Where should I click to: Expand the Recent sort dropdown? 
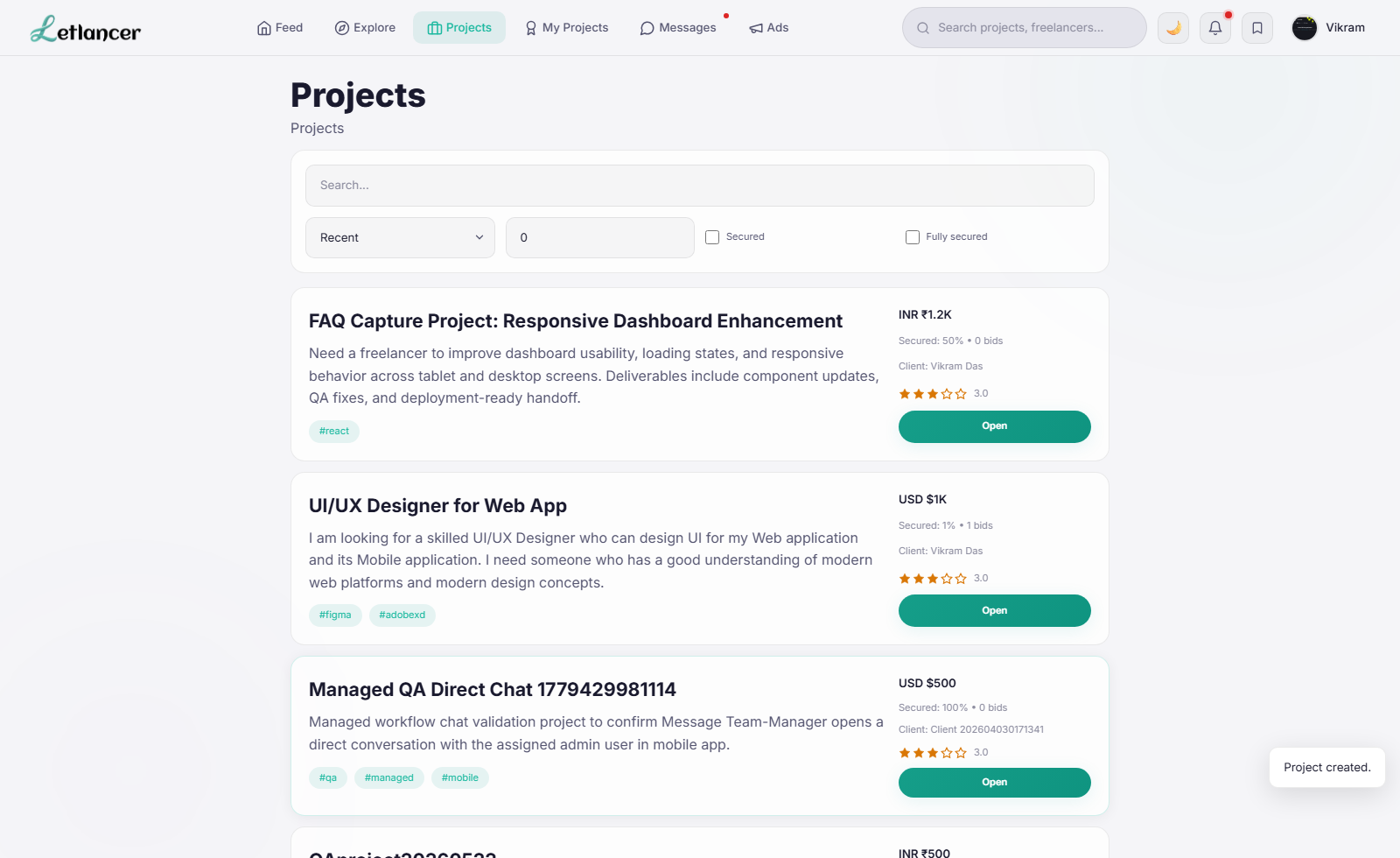[400, 237]
